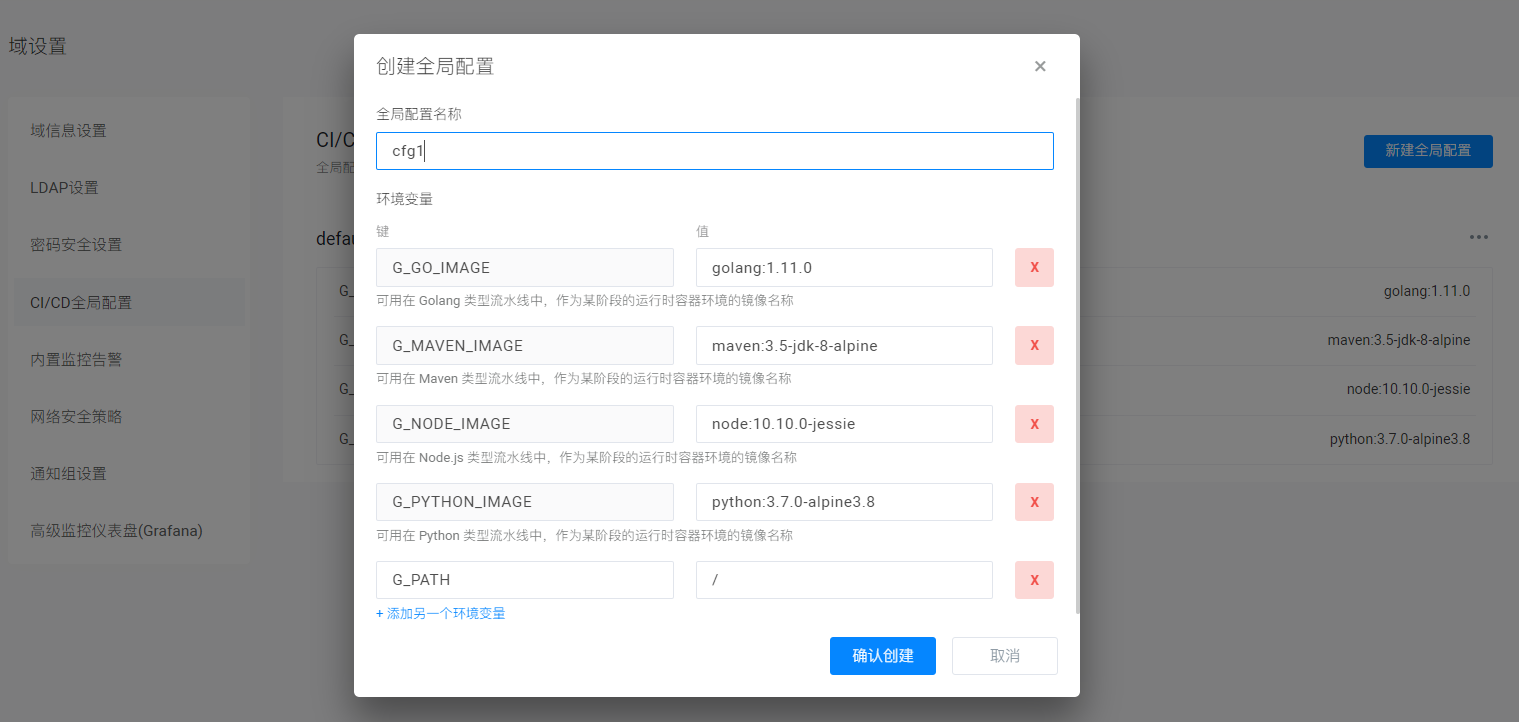Add another environment variable

click(x=441, y=613)
